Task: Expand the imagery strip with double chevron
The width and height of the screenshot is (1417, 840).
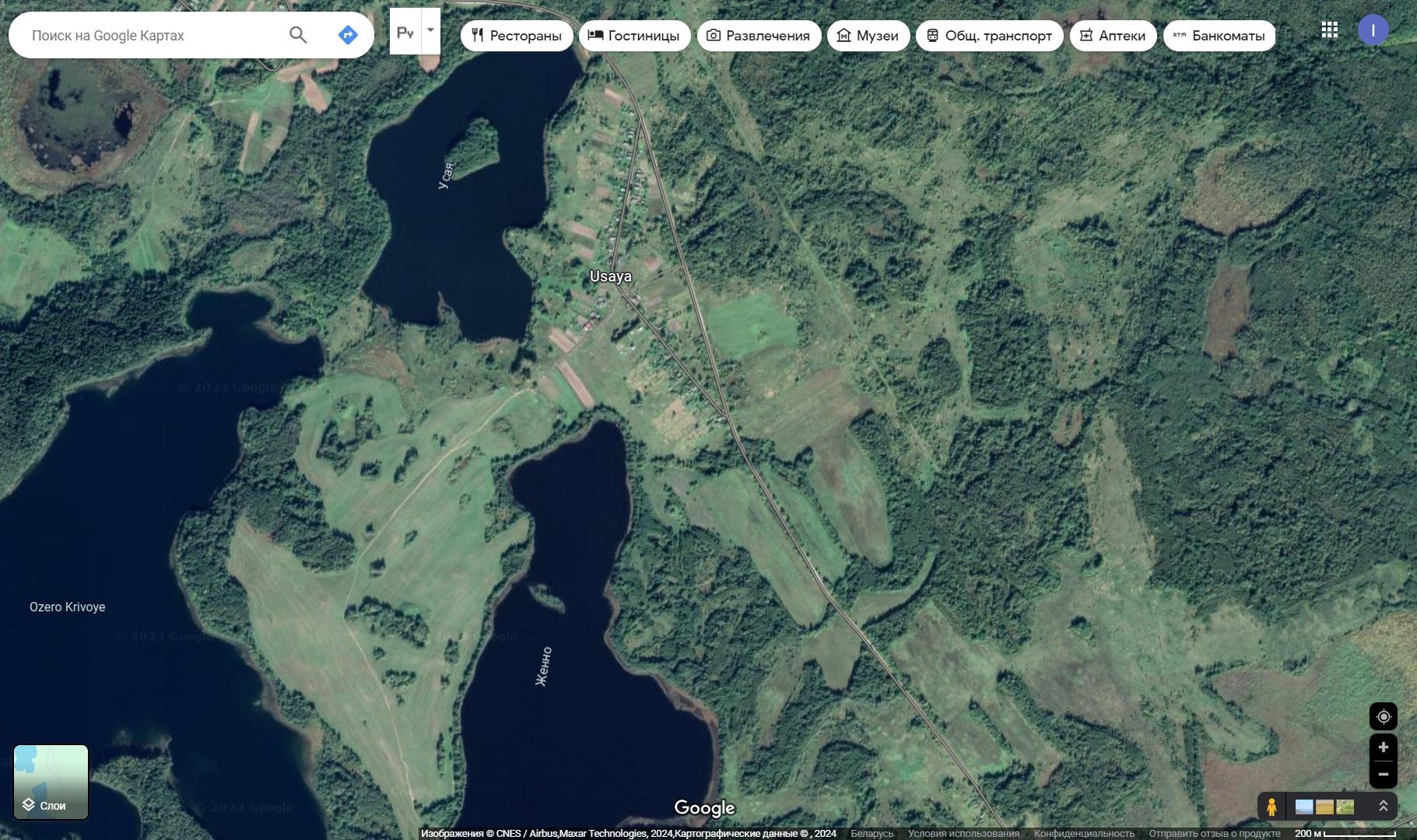Action: pos(1383,807)
